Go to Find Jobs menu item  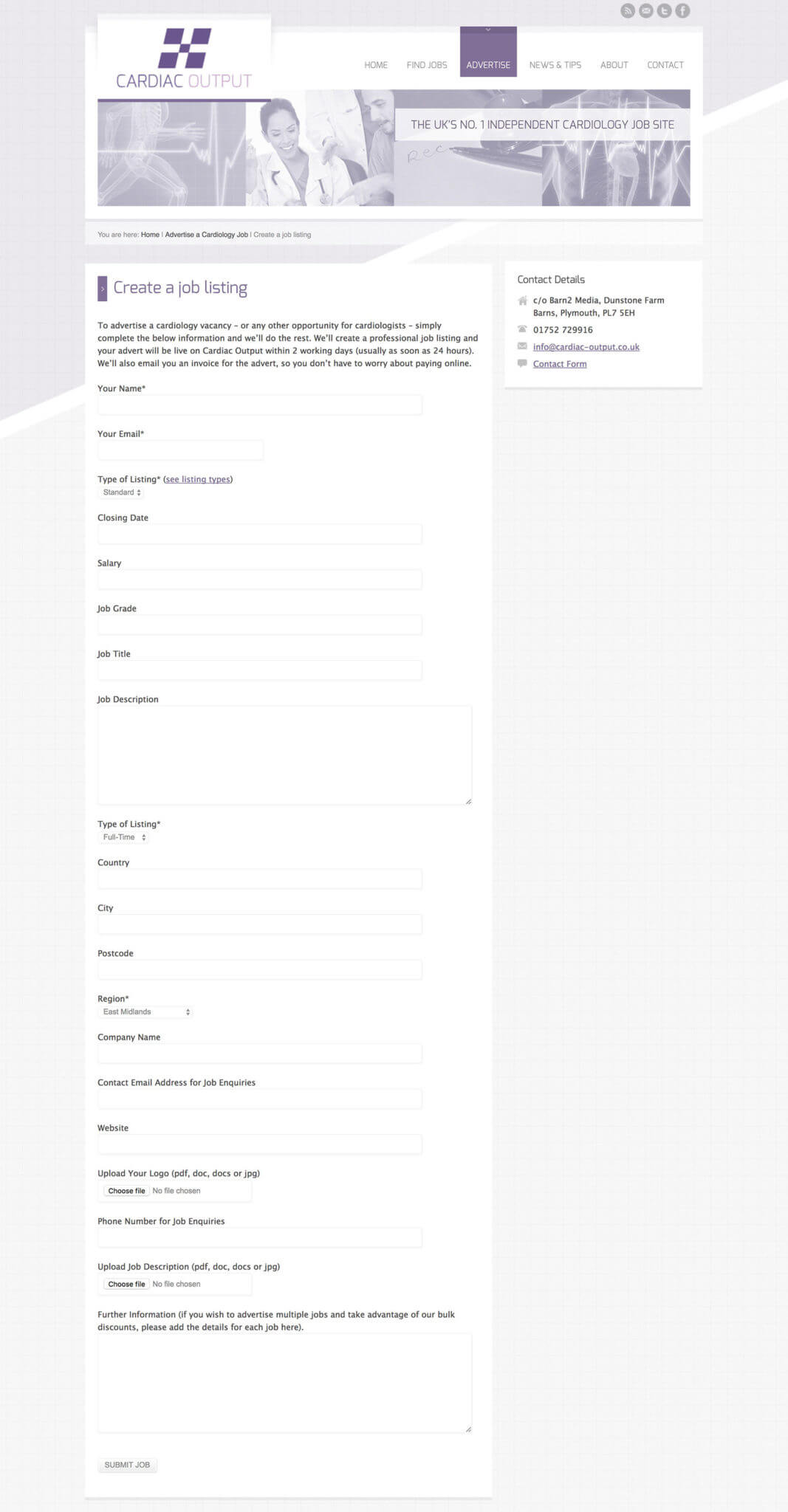coord(427,65)
